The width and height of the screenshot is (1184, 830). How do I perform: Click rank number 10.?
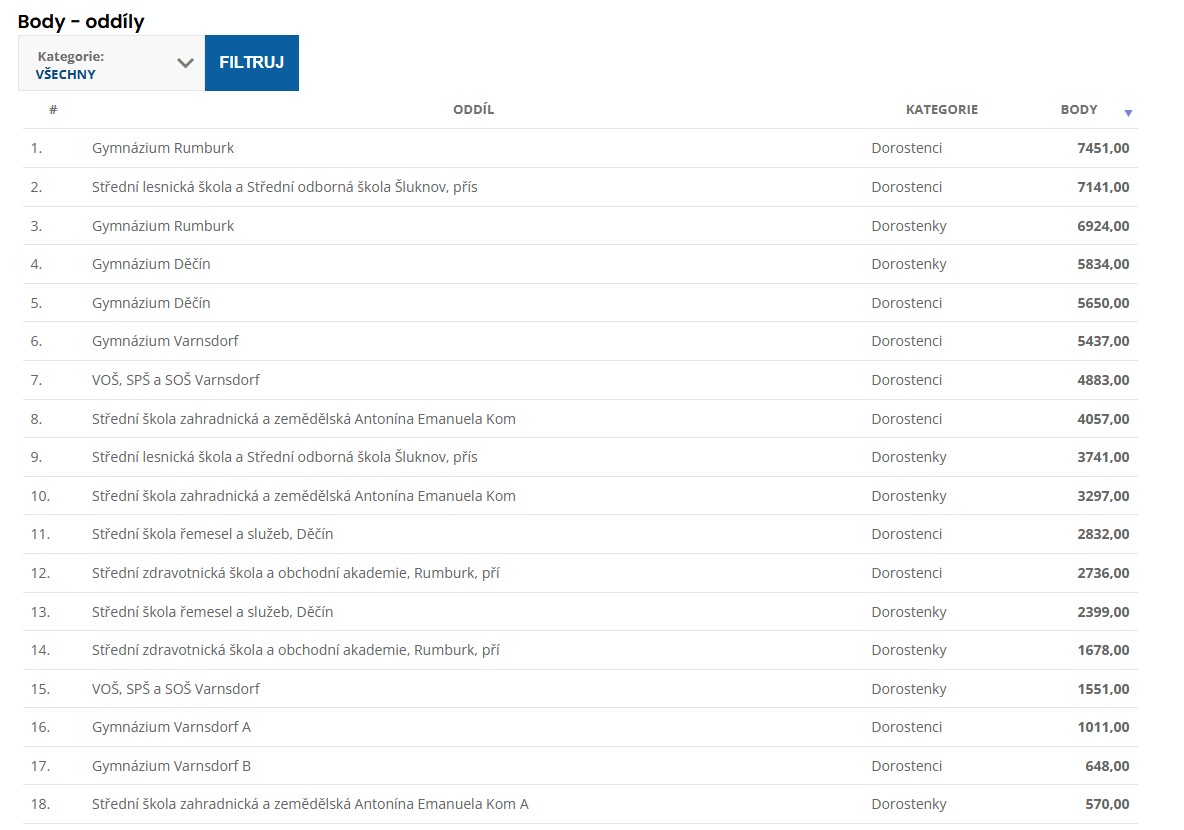tap(40, 496)
